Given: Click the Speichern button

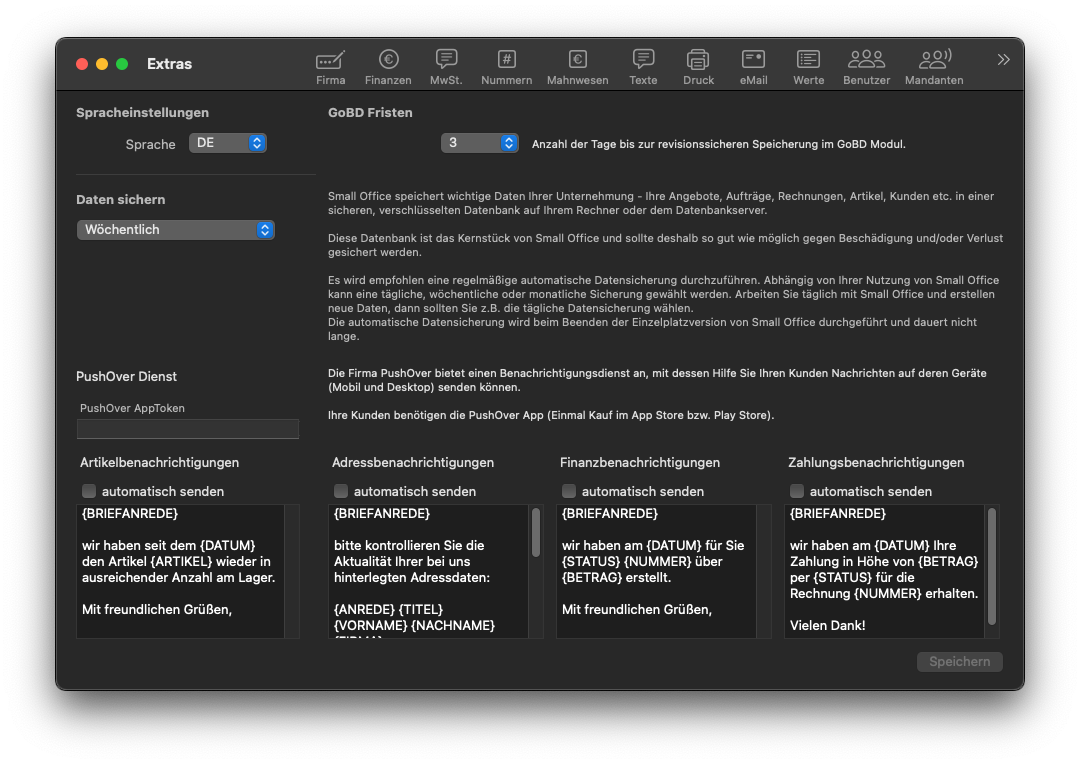Looking at the screenshot, I should [959, 662].
